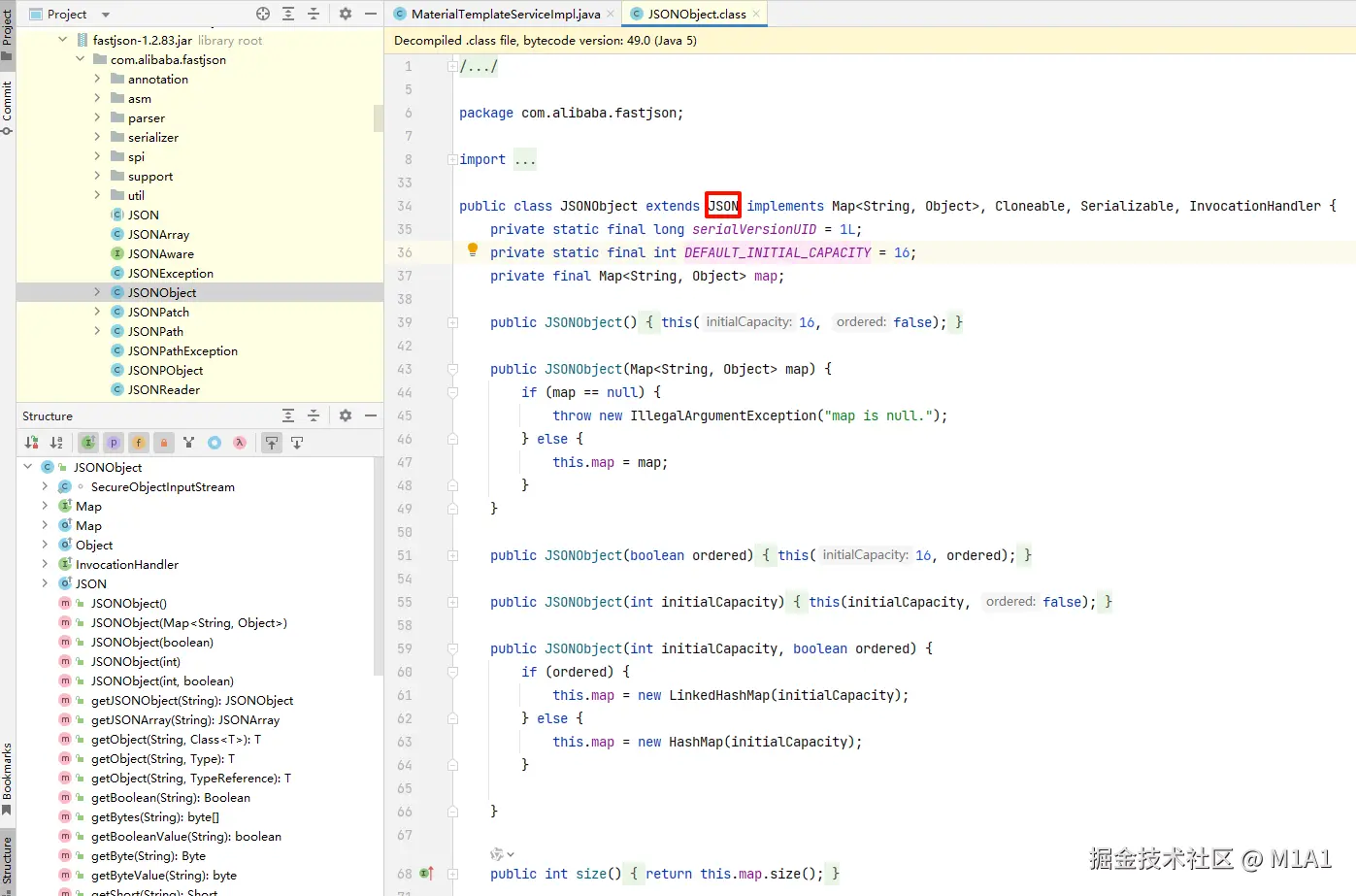The image size is (1356, 896).
Task: Open Structure panel settings gear
Action: tap(346, 415)
